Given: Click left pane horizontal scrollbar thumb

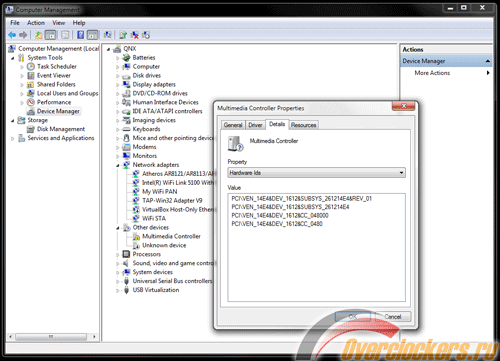Looking at the screenshot, I should coord(51,337).
